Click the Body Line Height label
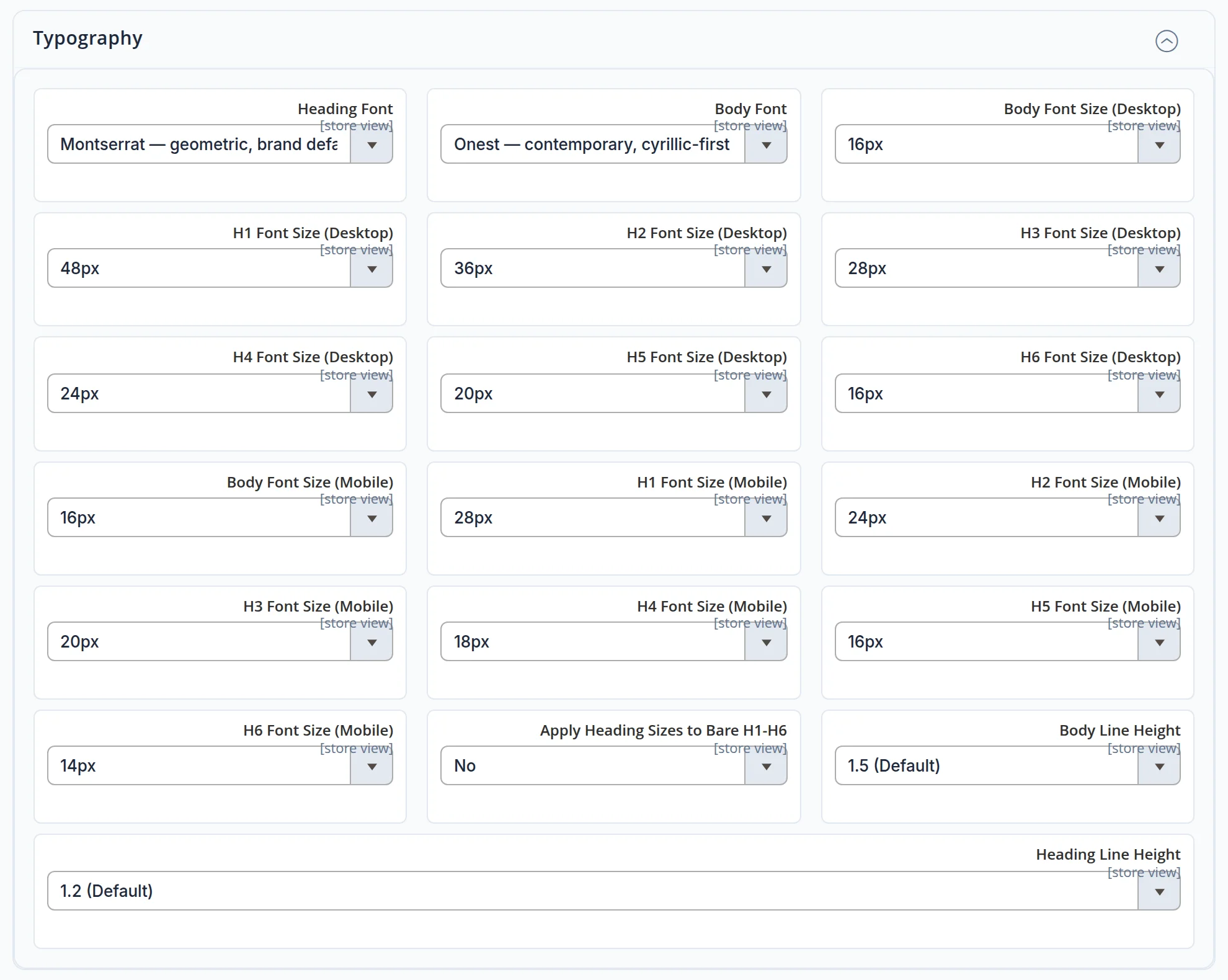 [1120, 731]
